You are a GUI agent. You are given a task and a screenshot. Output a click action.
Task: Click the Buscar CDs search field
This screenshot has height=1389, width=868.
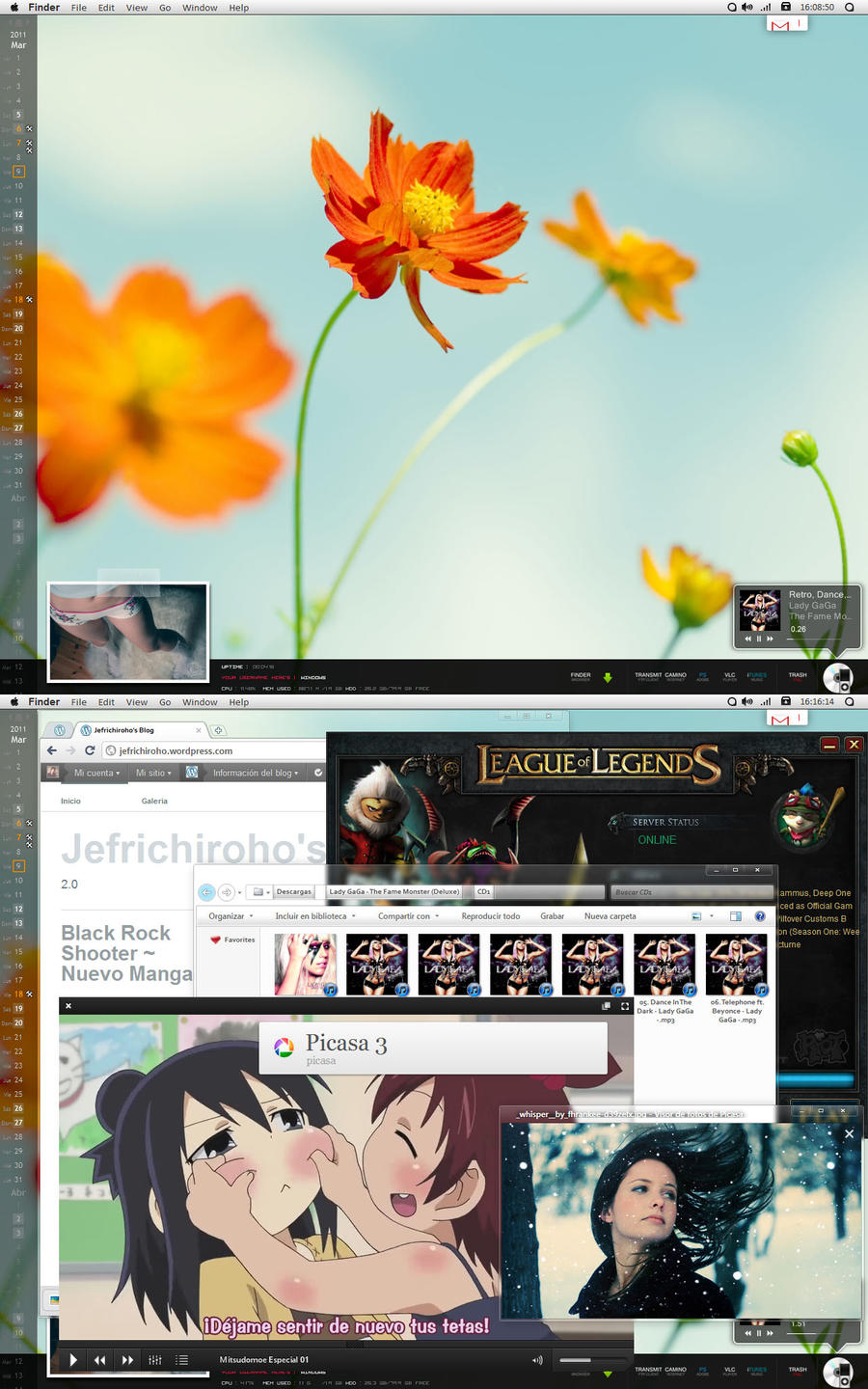click(x=692, y=892)
